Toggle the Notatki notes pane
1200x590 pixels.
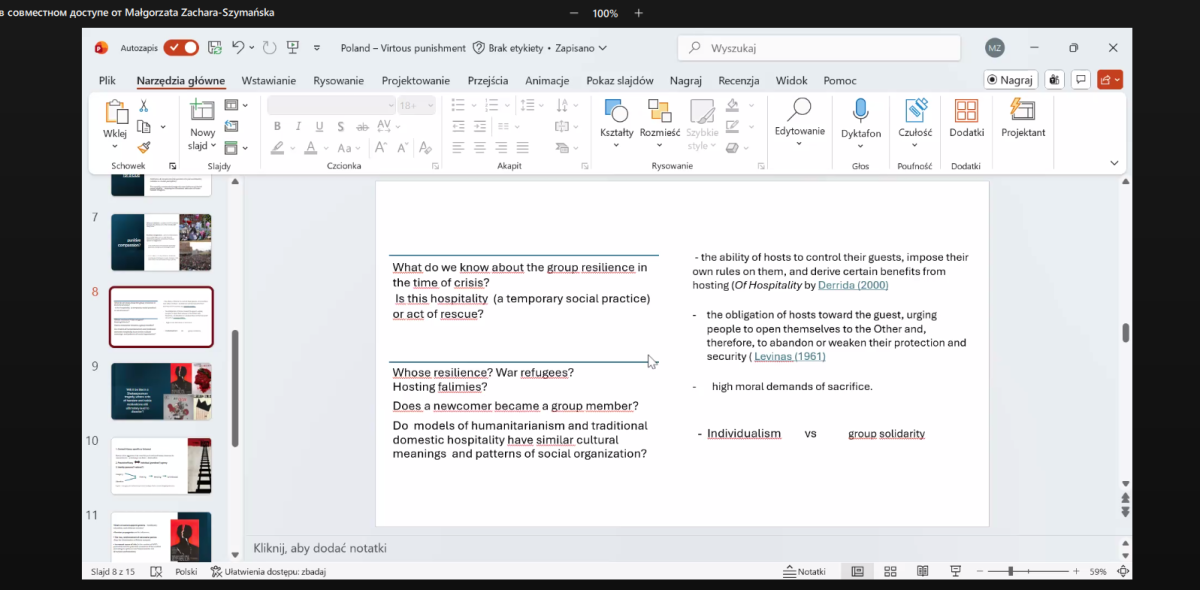click(x=805, y=571)
